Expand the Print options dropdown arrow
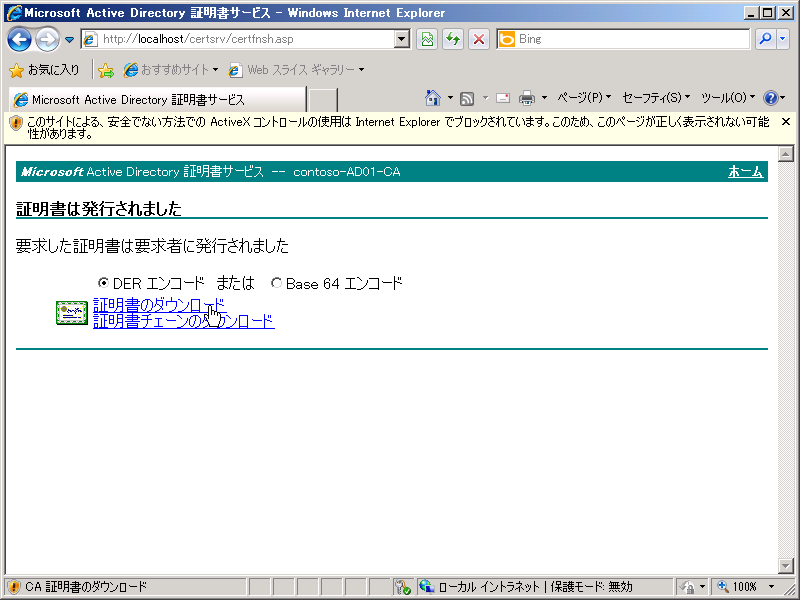Screen dimensions: 800x600 coord(544,97)
